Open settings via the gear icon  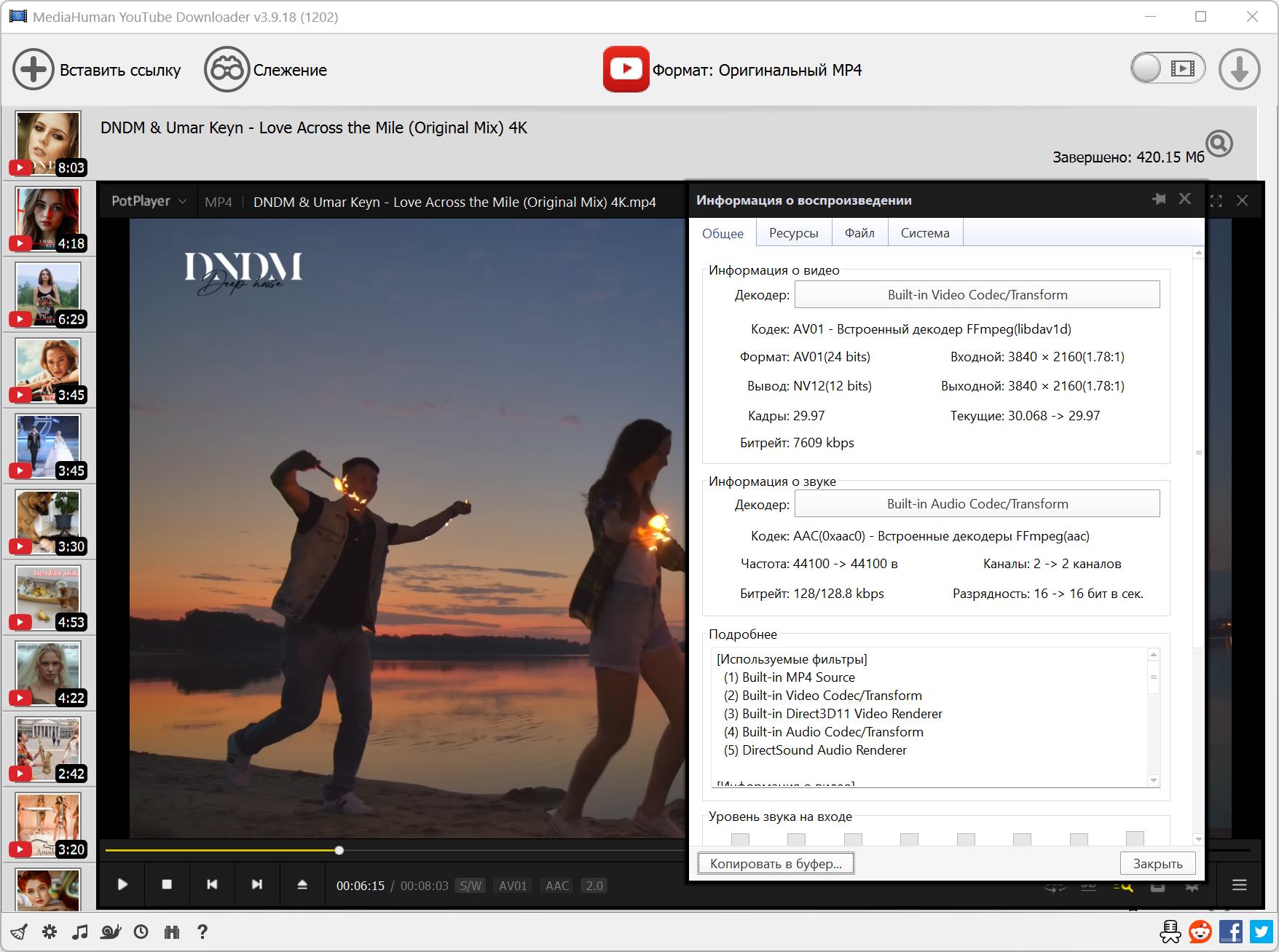coord(50,932)
